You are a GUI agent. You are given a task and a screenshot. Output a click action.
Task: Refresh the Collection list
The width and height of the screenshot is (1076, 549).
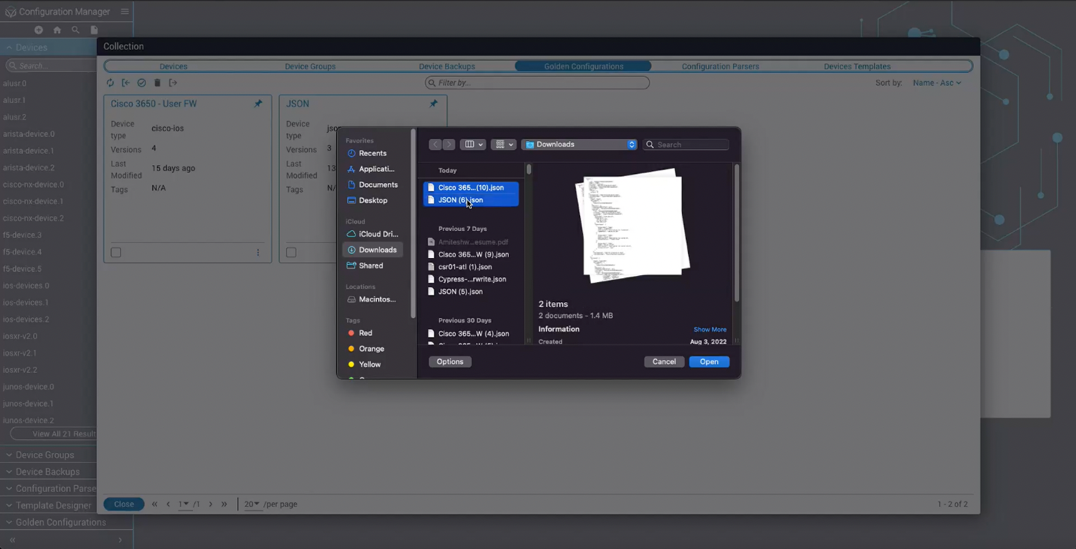pos(110,83)
